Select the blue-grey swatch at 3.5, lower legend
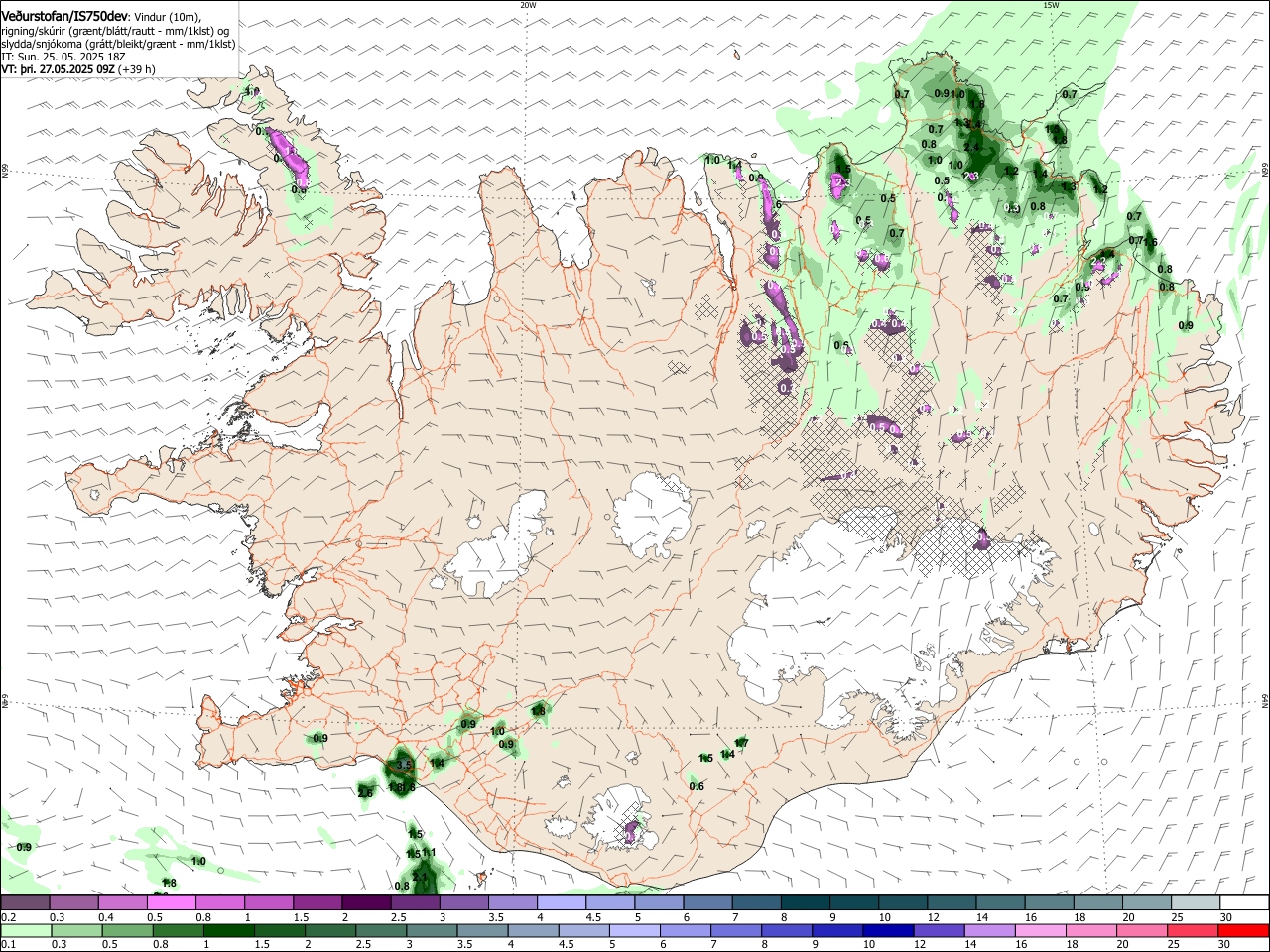Image resolution: width=1270 pixels, height=952 pixels. point(482,930)
